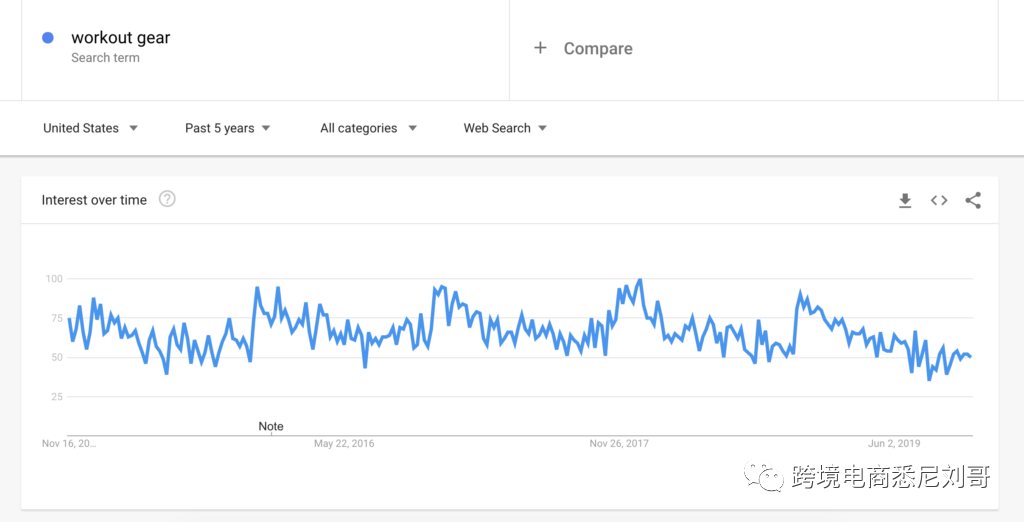
Task: Open the All categories dropdown
Action: [x=368, y=128]
